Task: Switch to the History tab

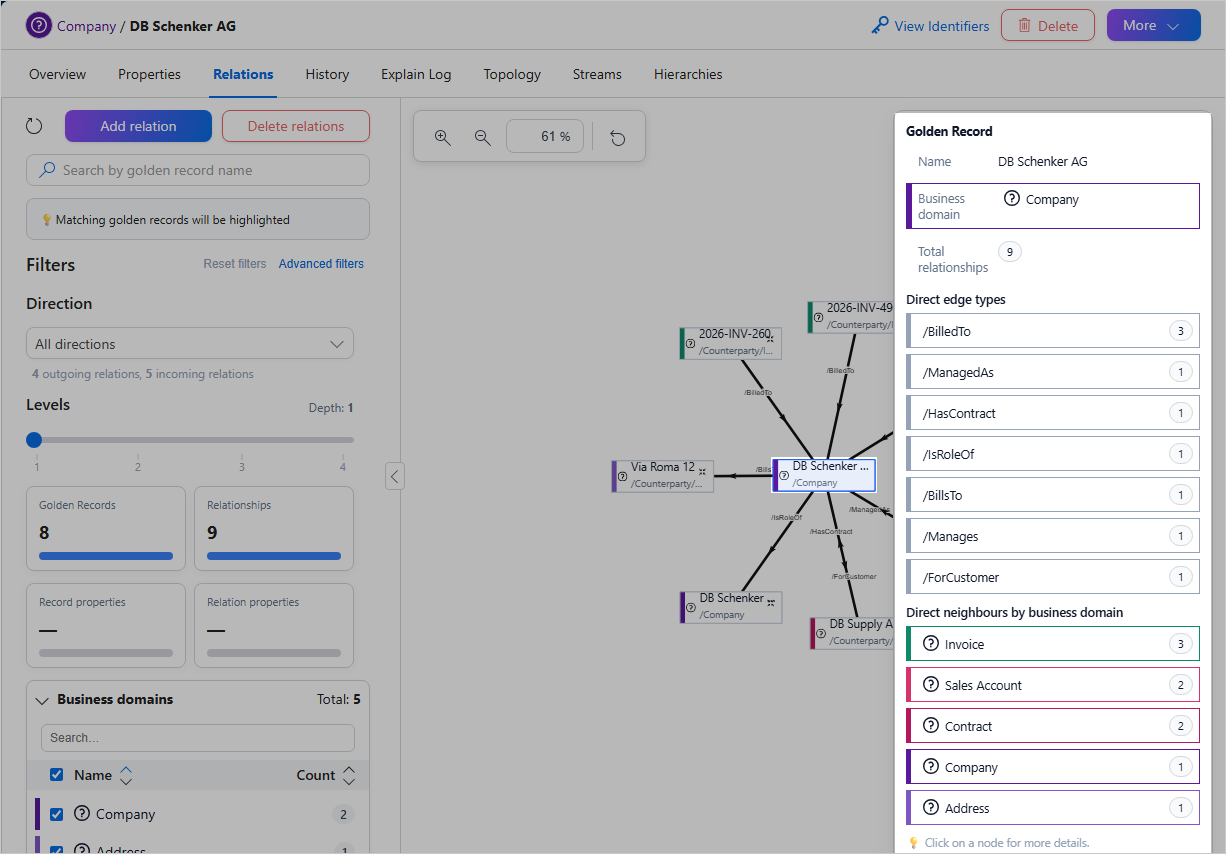Action: pos(327,74)
